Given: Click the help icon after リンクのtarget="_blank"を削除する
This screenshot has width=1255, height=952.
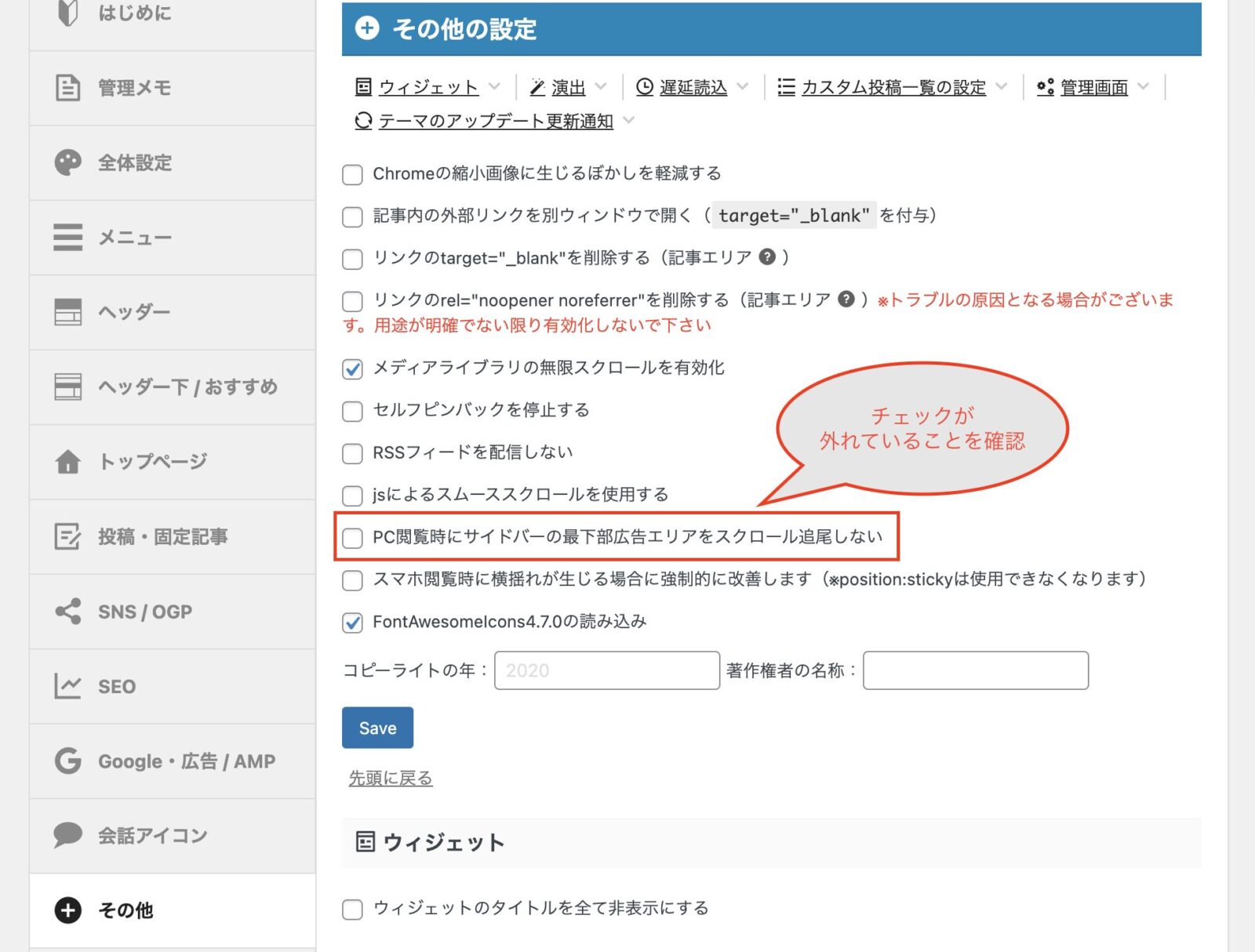Looking at the screenshot, I should click(x=767, y=257).
